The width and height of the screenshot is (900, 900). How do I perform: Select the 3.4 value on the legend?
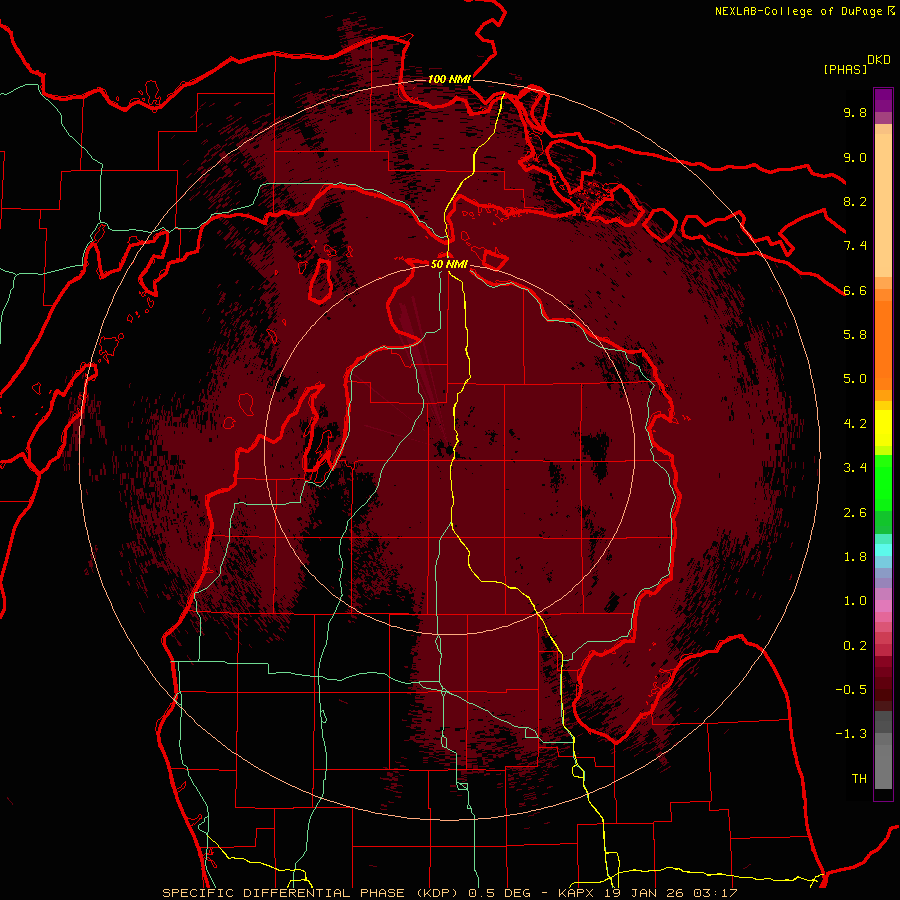click(855, 468)
